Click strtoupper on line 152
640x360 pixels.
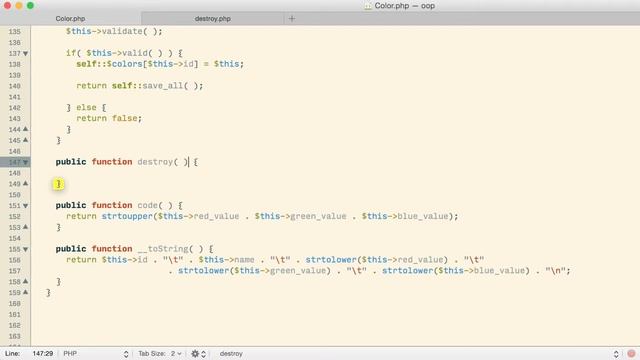coord(127,216)
